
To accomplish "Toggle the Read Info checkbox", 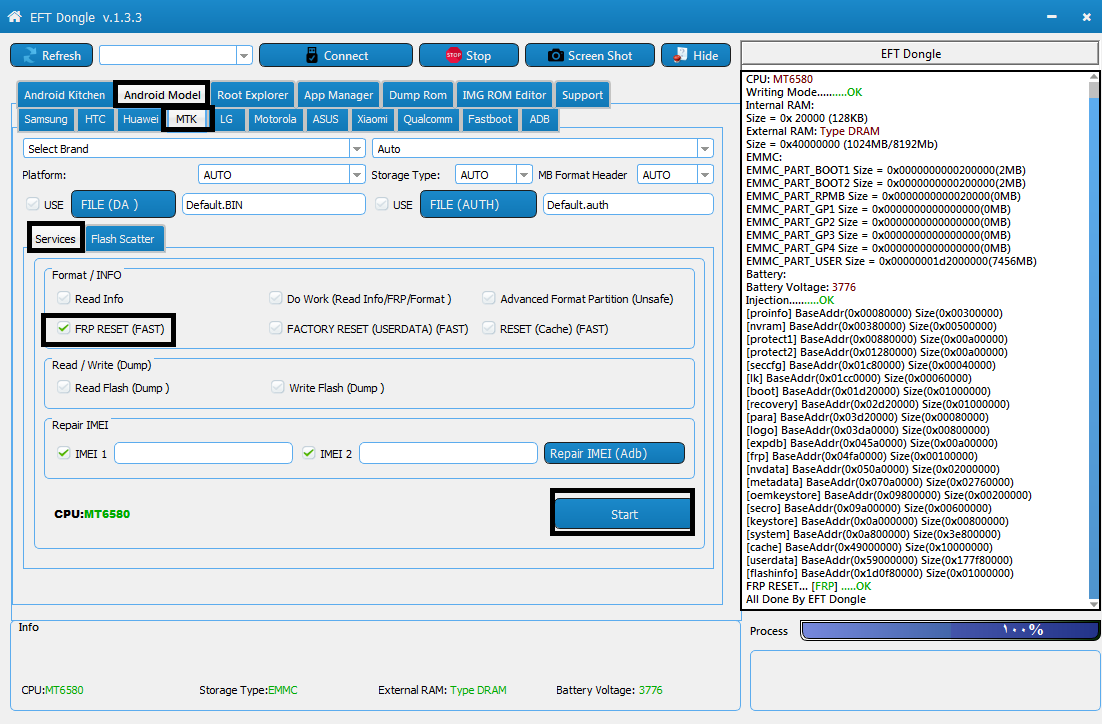I will click(64, 298).
